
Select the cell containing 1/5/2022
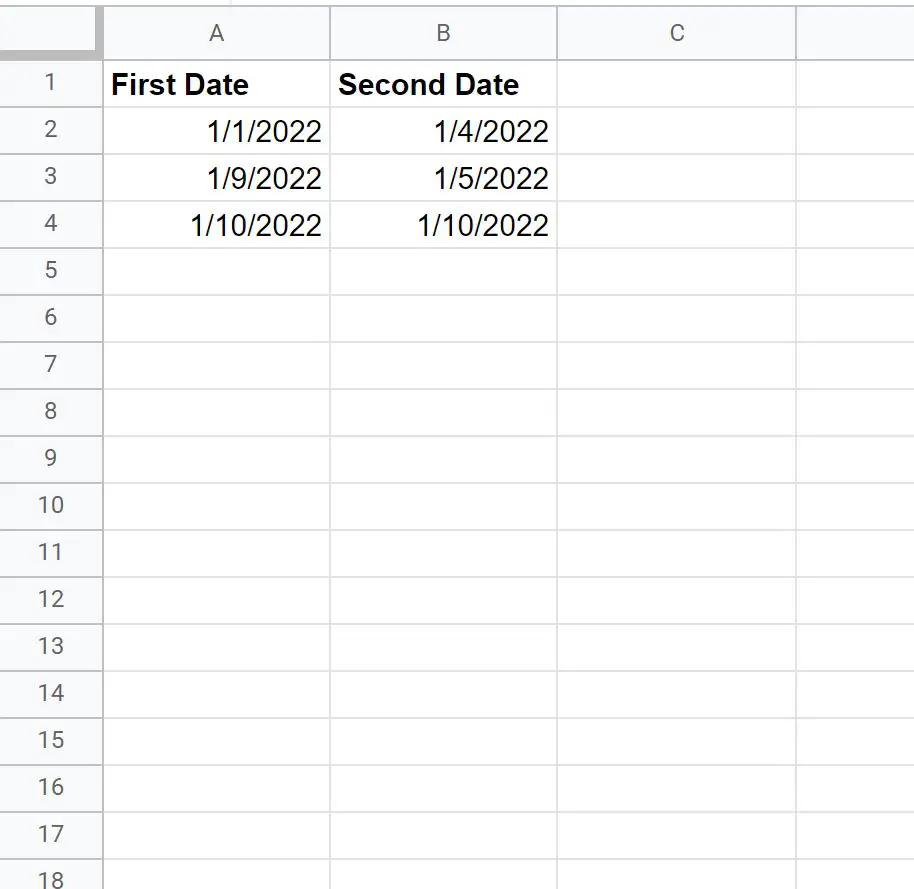coord(442,178)
